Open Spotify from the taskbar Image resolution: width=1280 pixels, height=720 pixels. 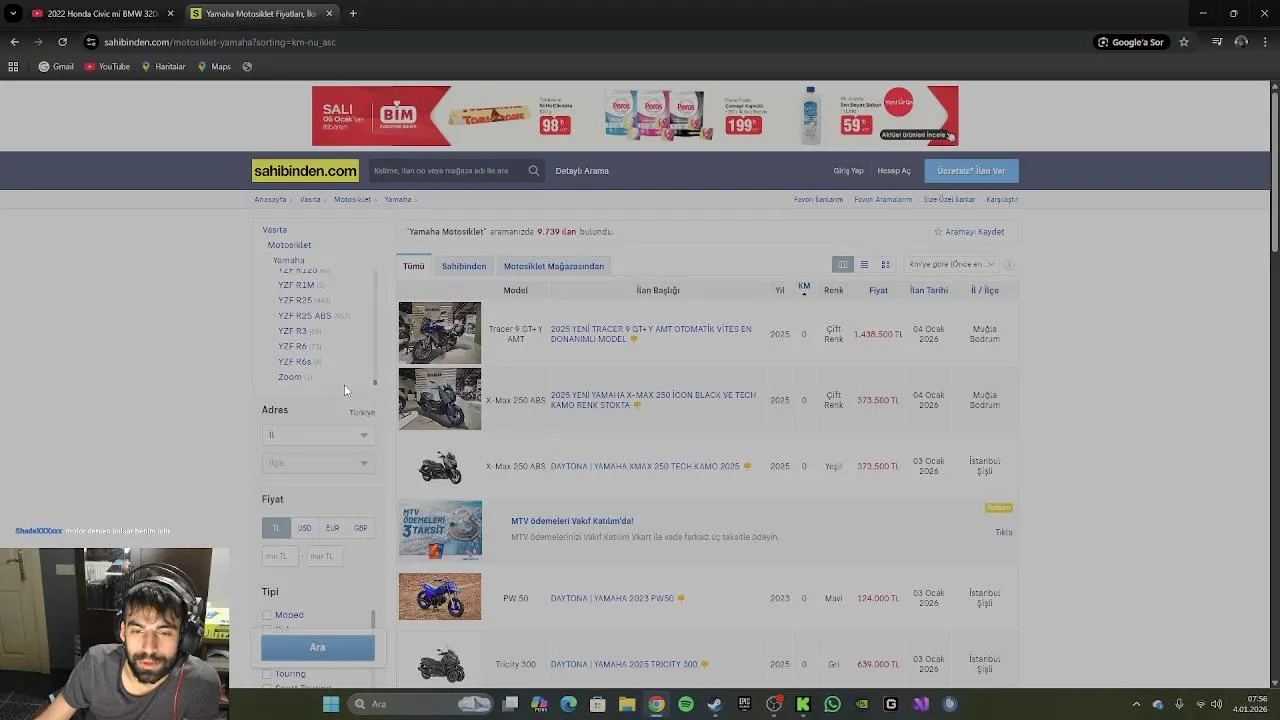pos(686,704)
